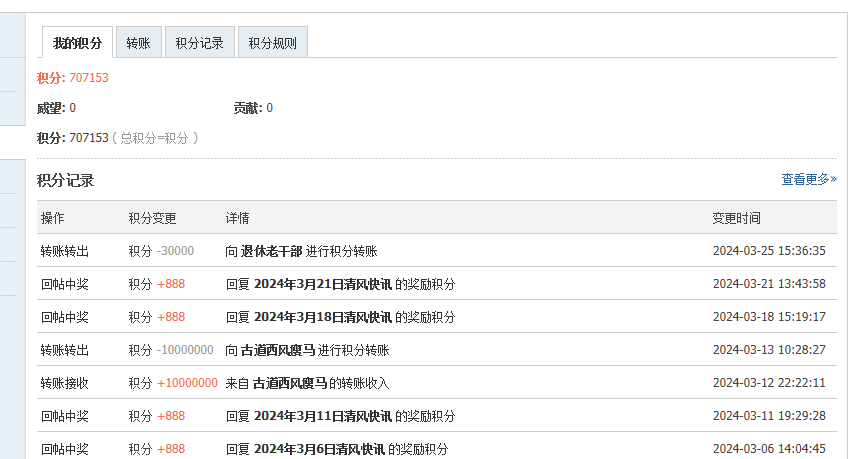Click the +10000000 points change value
Screen dimensions: 848x459
click(x=187, y=383)
